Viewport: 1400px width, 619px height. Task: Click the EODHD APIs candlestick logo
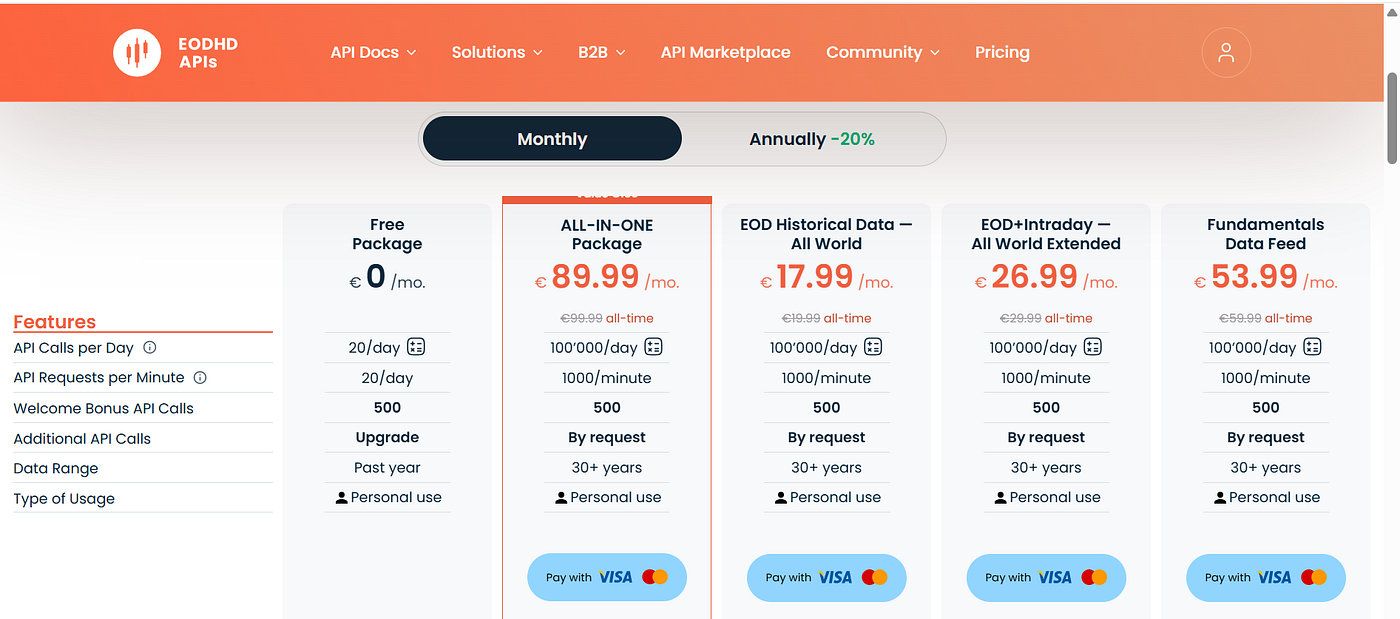tap(137, 52)
